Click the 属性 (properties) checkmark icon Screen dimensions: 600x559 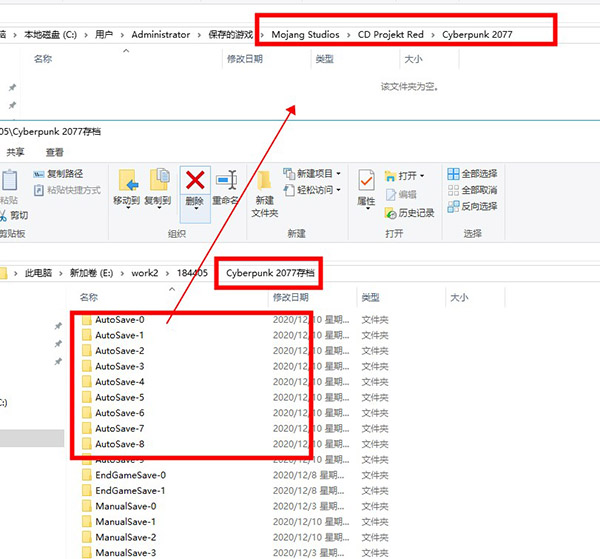[x=366, y=180]
